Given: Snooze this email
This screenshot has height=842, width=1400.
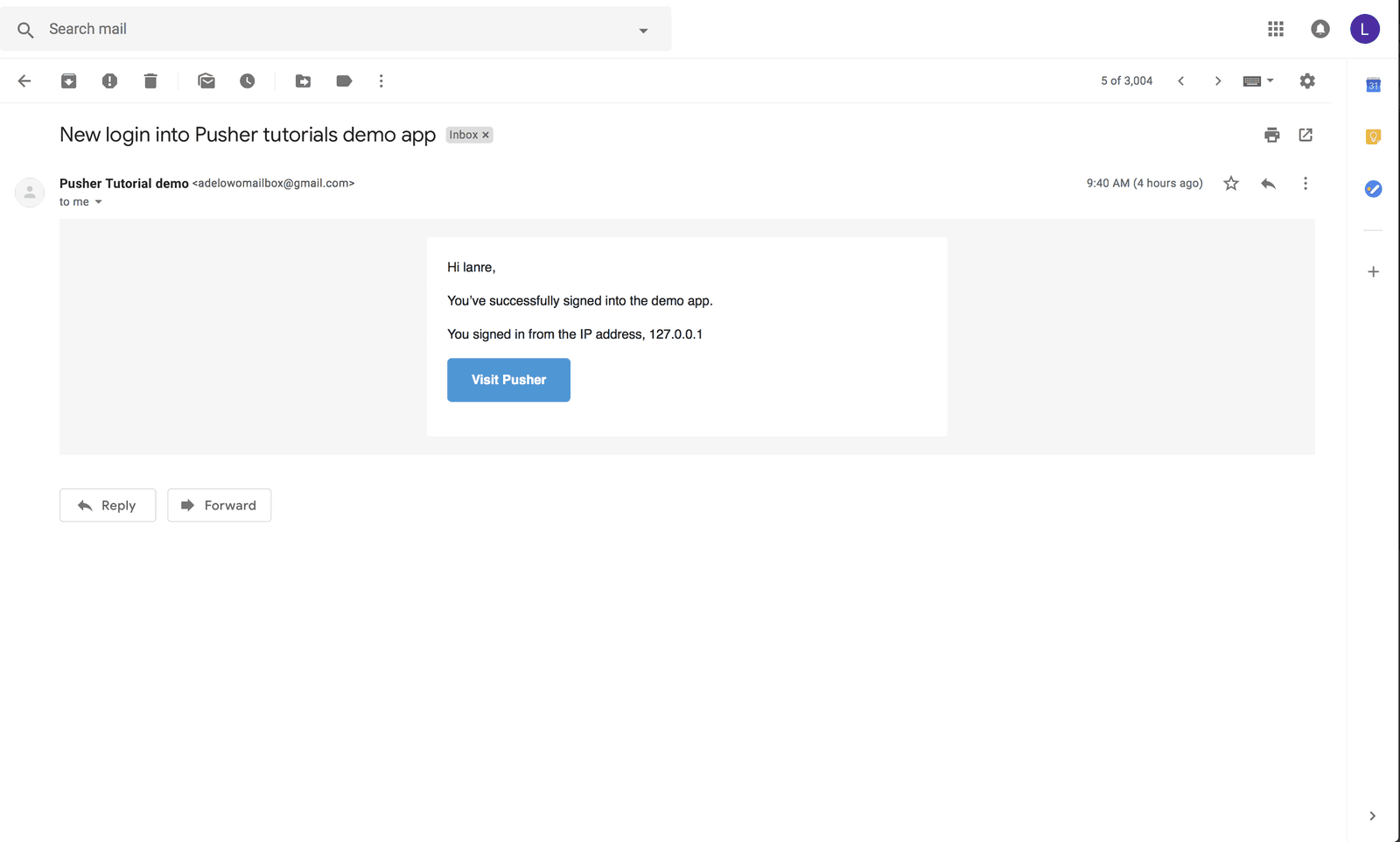Looking at the screenshot, I should (x=247, y=81).
